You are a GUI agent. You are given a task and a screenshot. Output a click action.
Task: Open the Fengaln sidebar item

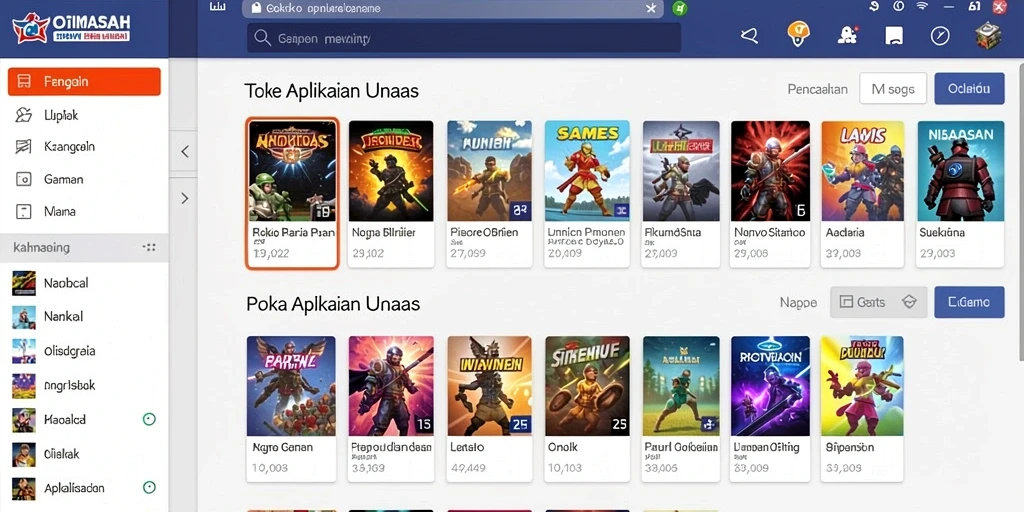click(x=84, y=82)
